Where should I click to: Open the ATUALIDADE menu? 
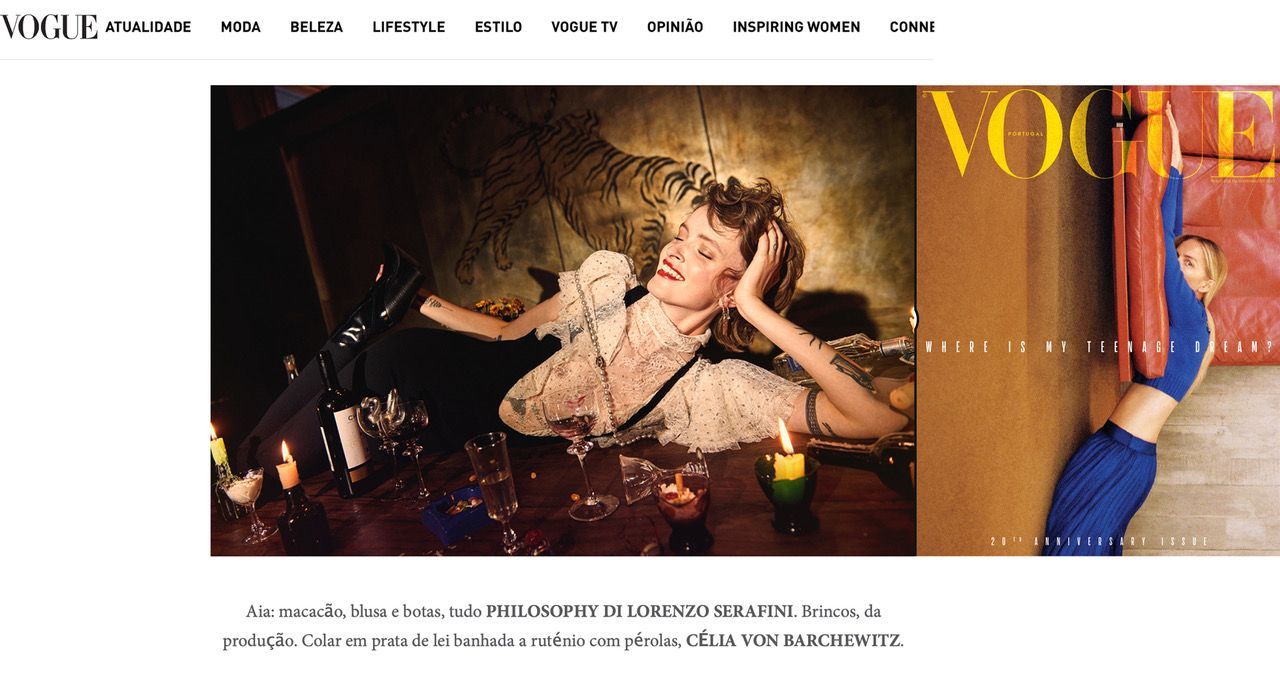[x=148, y=27]
